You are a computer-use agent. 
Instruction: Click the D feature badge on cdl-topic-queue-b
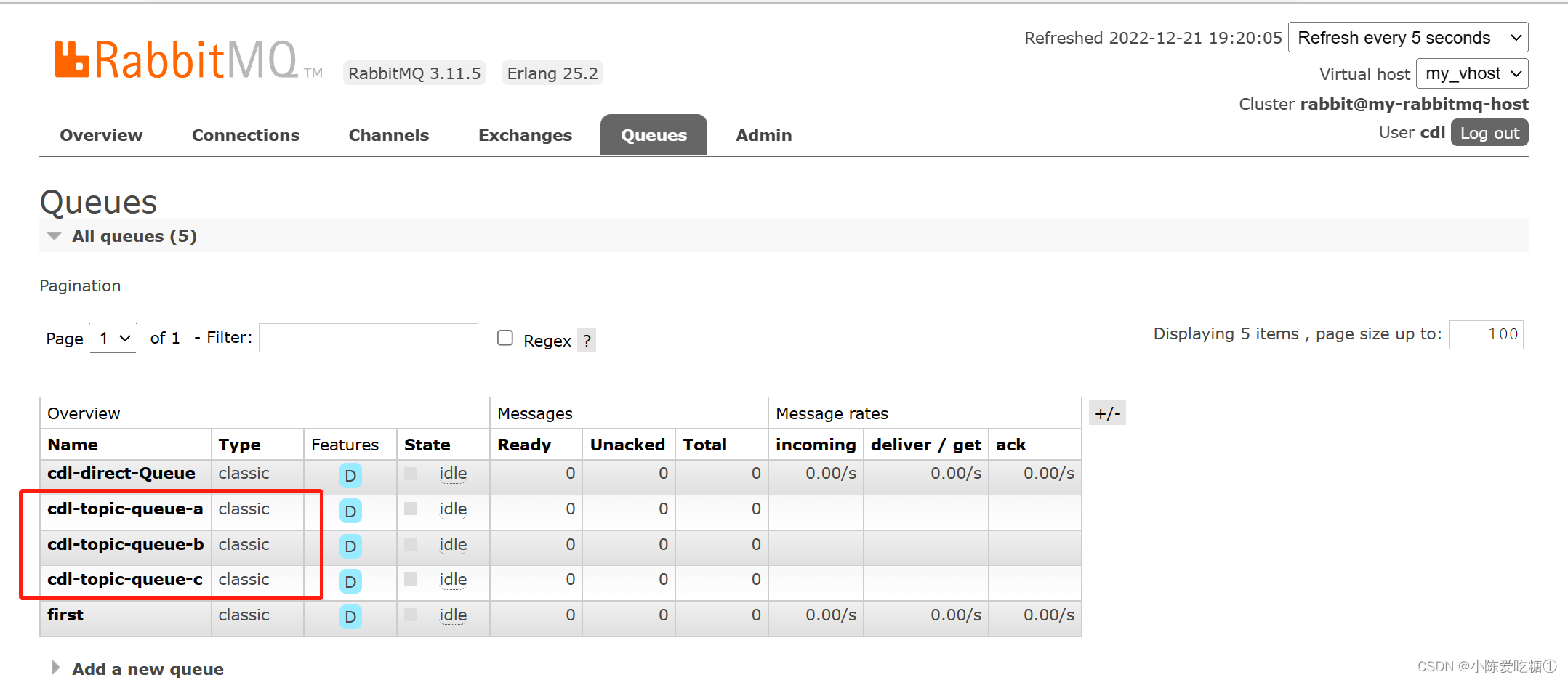tap(350, 546)
